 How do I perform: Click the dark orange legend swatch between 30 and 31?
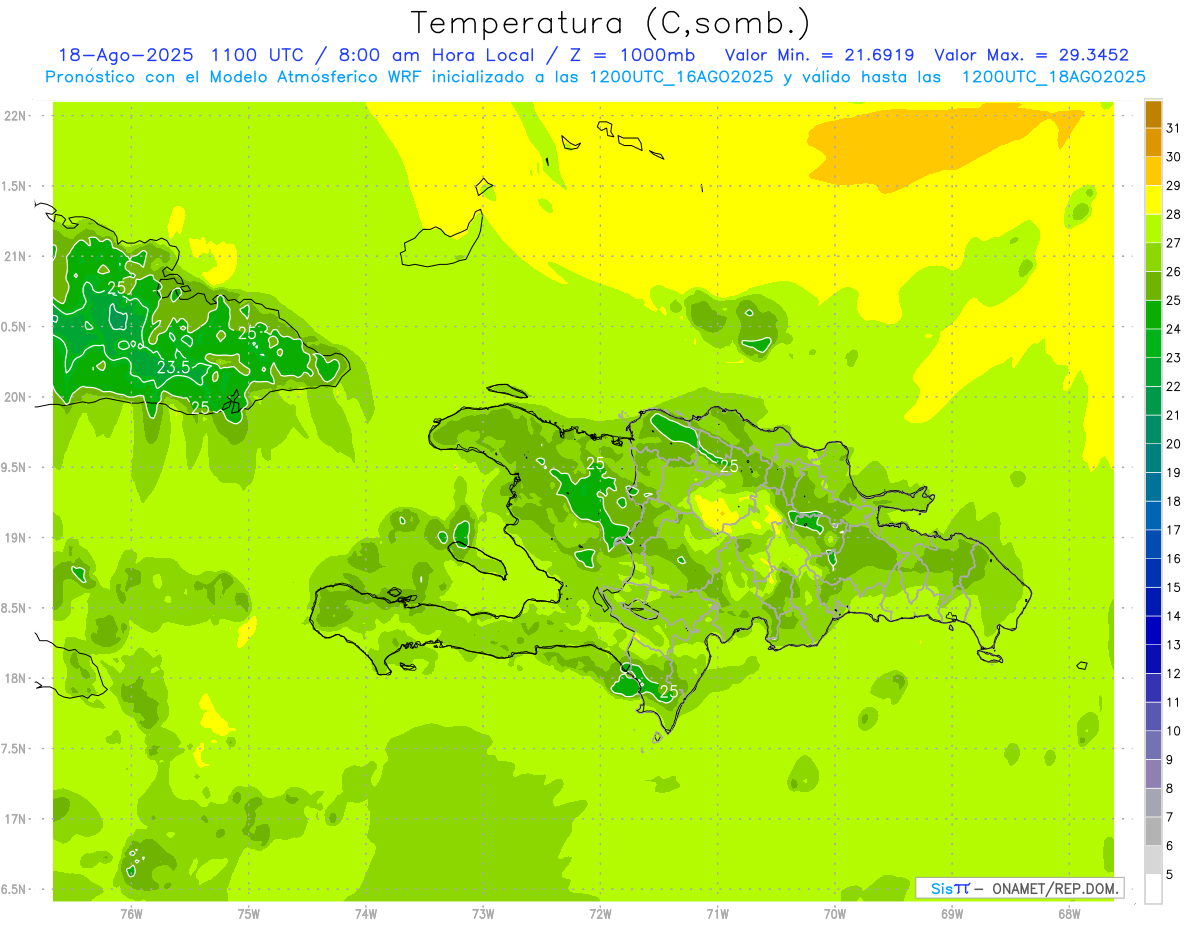click(x=1153, y=142)
